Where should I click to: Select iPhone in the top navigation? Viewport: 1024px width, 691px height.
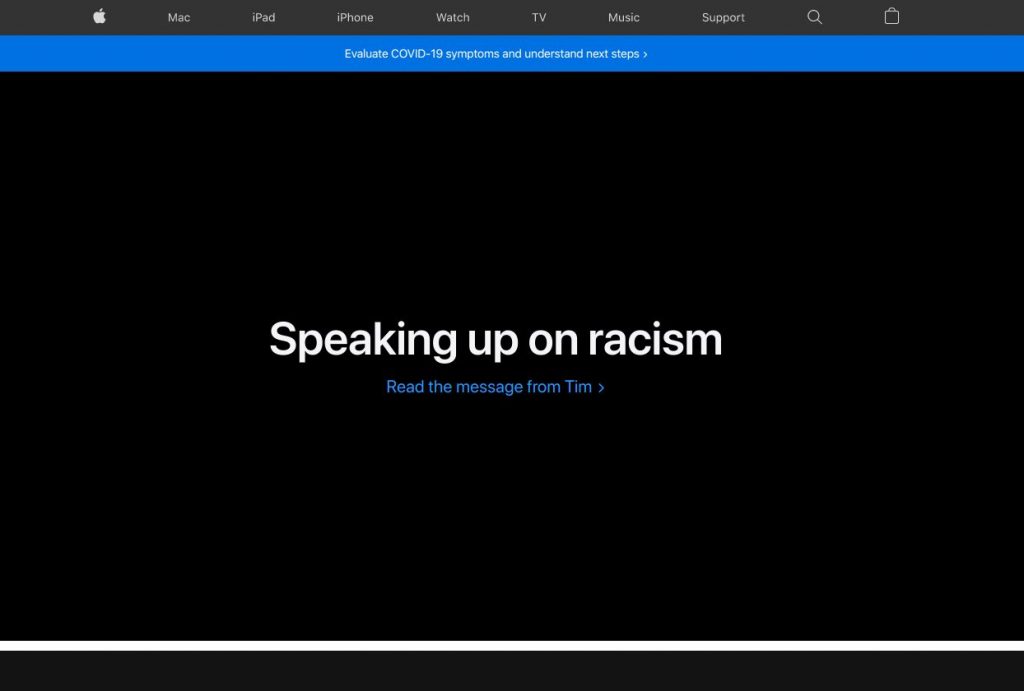pyautogui.click(x=355, y=17)
